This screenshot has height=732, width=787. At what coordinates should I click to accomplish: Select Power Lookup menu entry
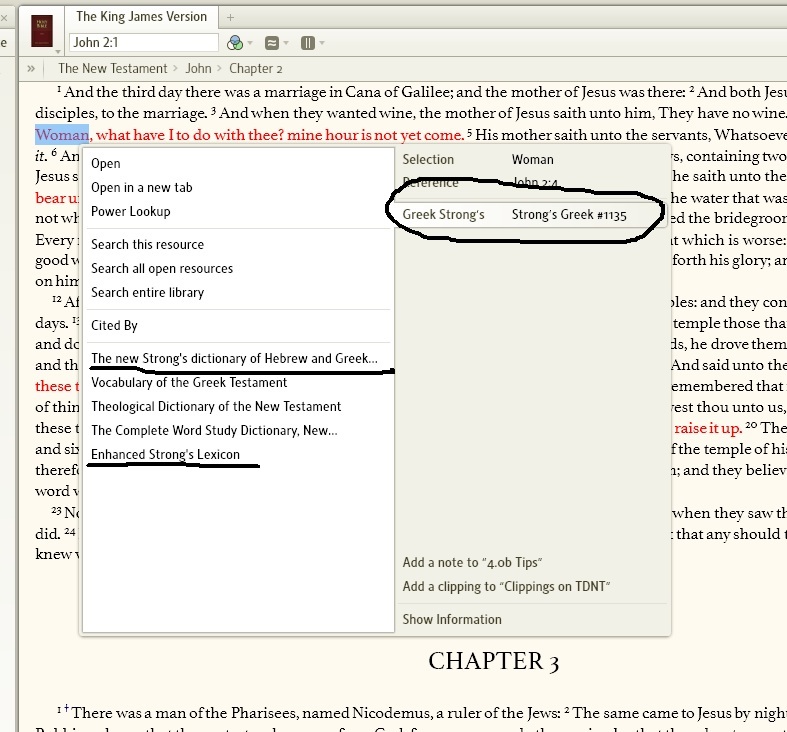pyautogui.click(x=130, y=211)
